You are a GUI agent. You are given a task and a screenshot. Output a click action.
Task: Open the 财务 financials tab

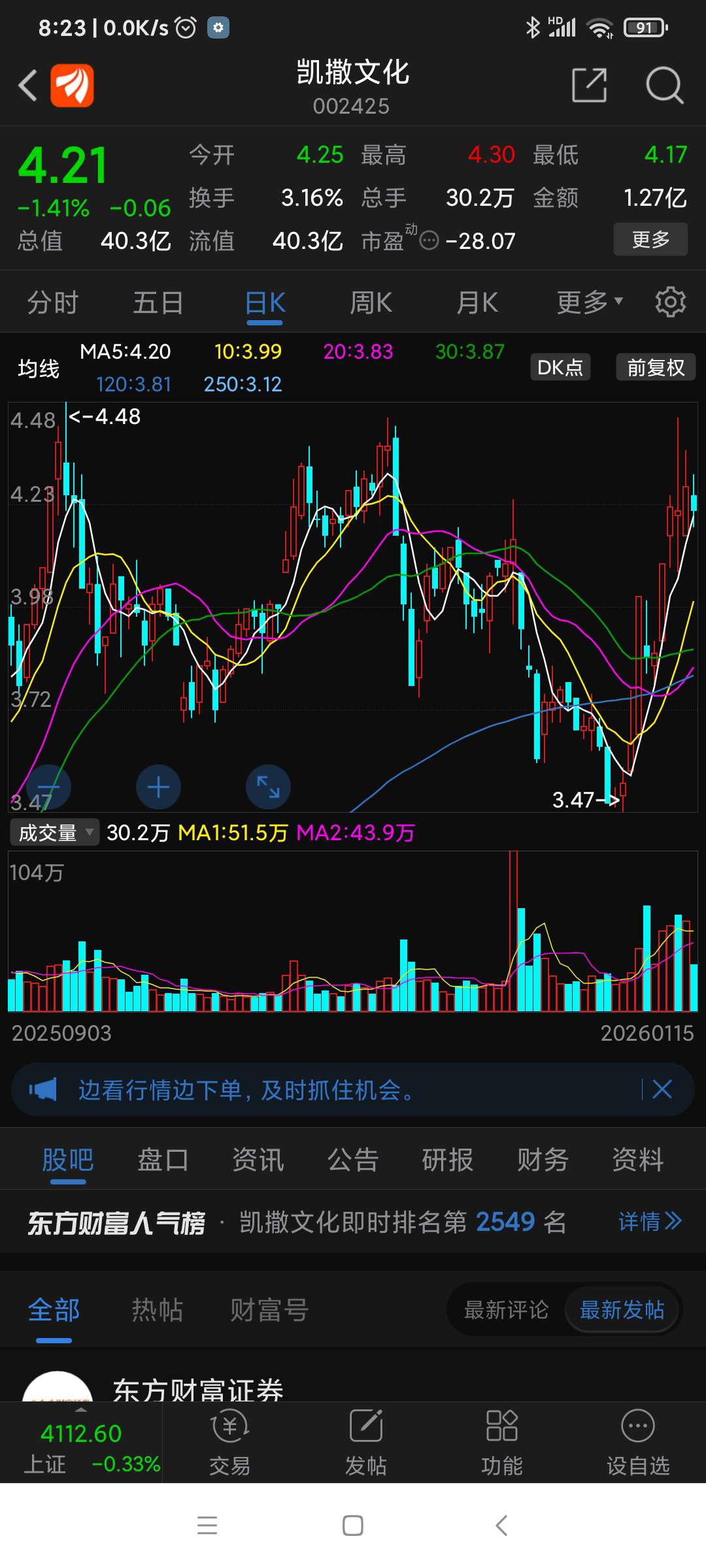click(x=543, y=1160)
